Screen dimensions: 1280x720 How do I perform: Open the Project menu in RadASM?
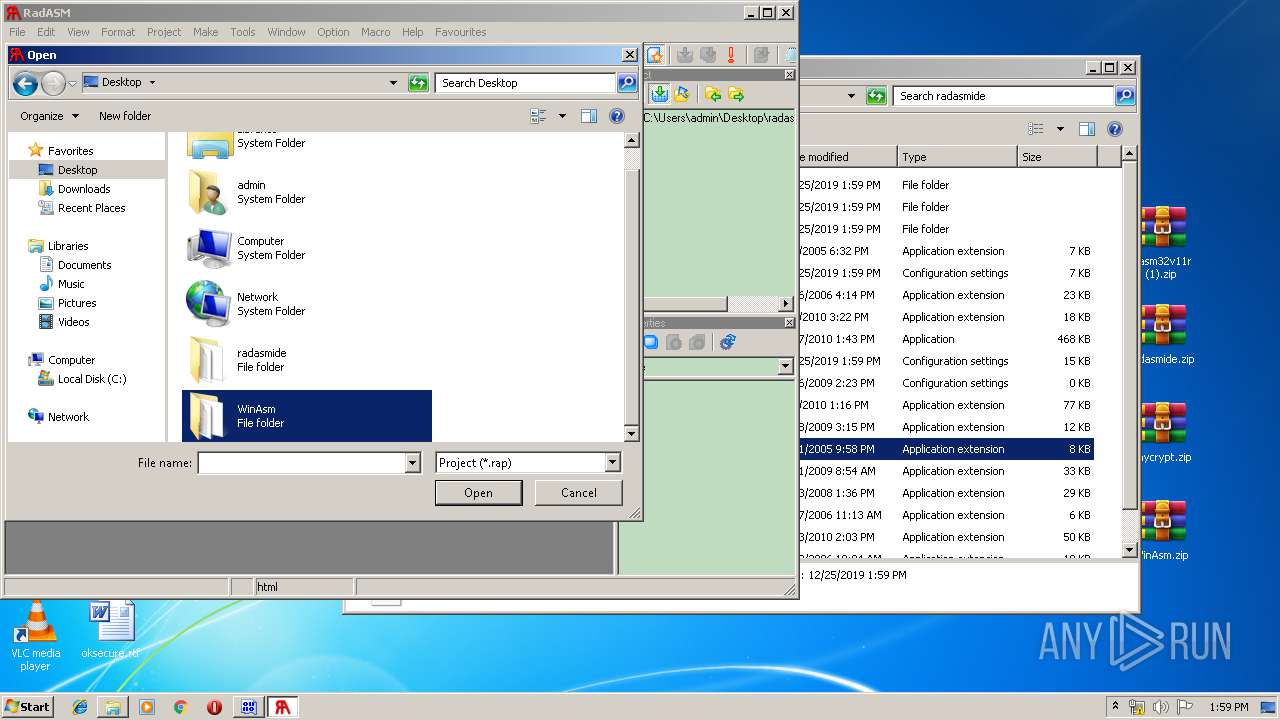pos(164,32)
